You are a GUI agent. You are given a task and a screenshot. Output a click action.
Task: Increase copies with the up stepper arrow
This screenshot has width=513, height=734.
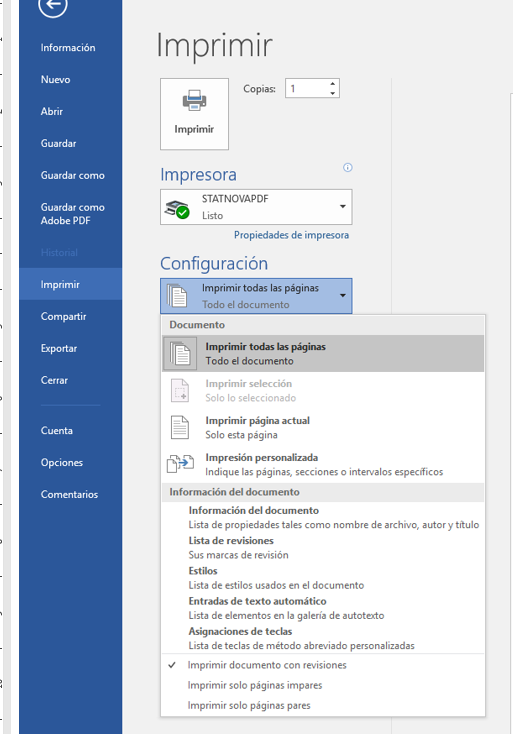tap(332, 84)
